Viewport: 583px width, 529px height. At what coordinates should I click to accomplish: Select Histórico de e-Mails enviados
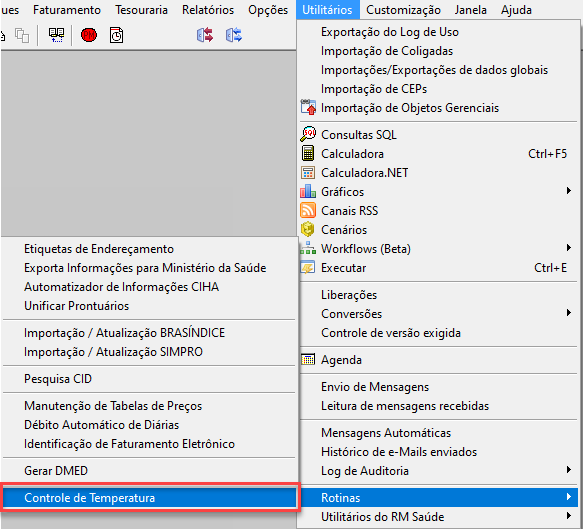[x=438, y=452]
